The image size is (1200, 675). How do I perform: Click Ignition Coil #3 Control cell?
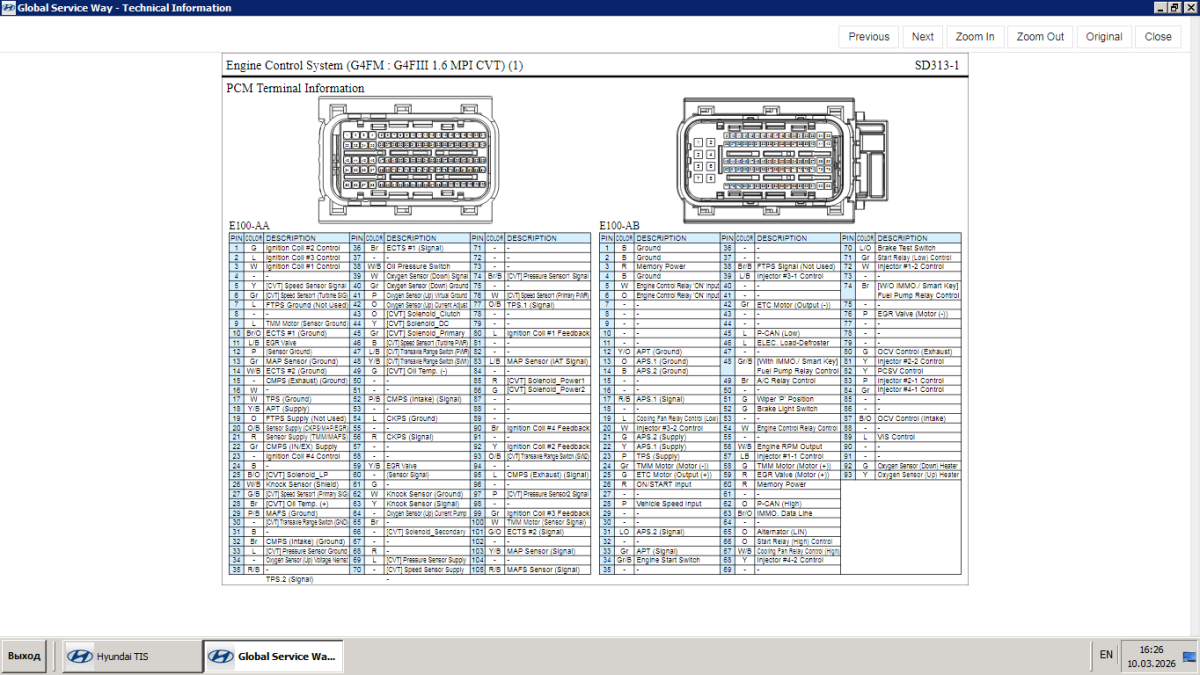[306, 257]
